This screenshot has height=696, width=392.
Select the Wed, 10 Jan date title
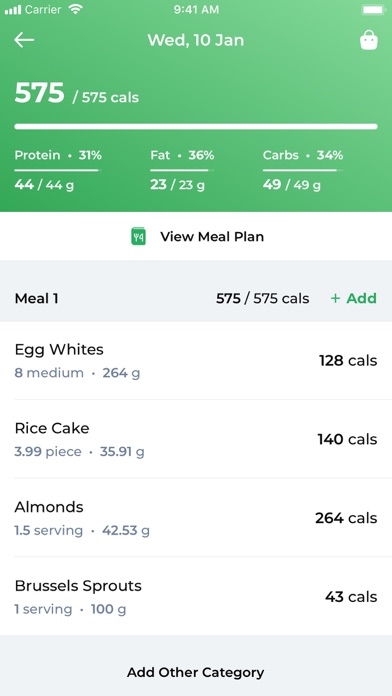tap(196, 40)
